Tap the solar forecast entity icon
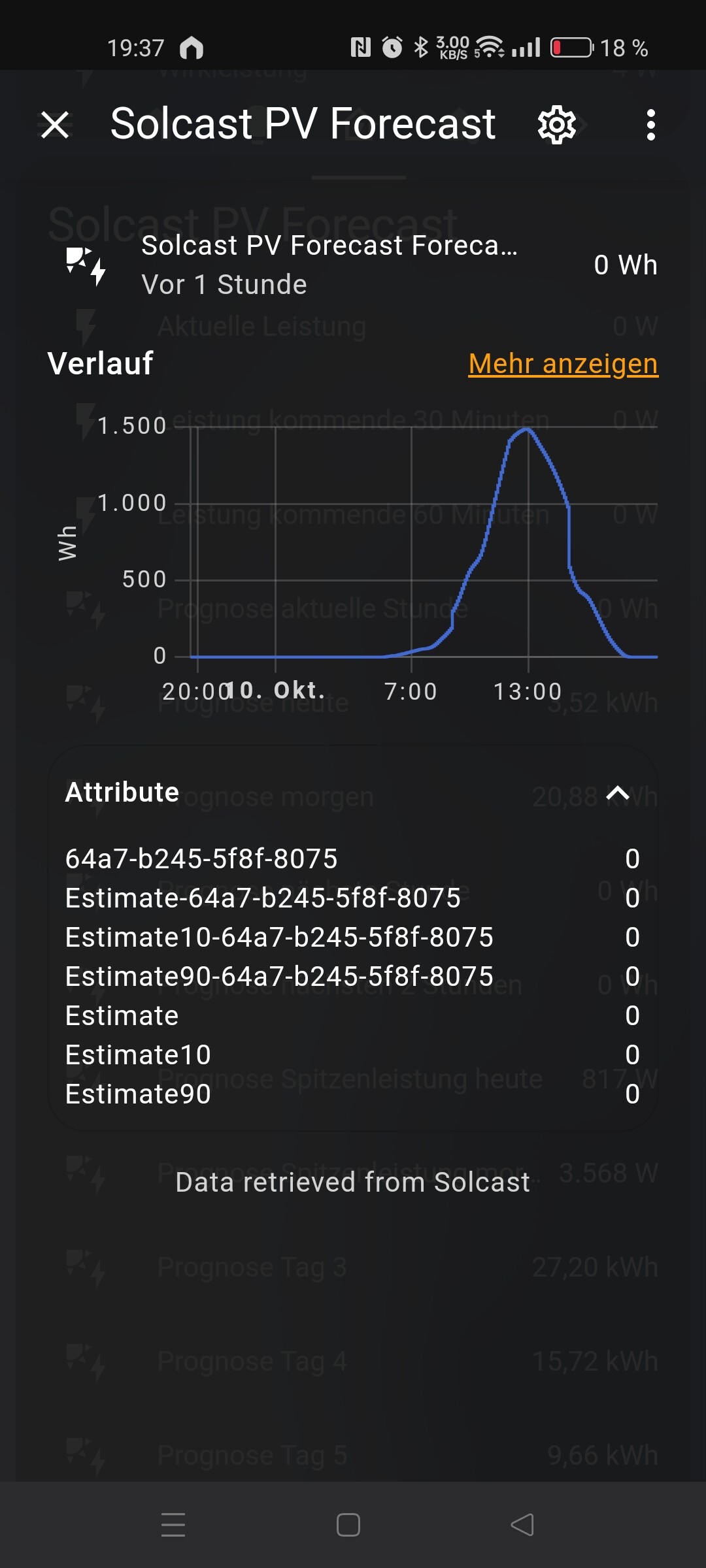The height and width of the screenshot is (1568, 706). [86, 266]
